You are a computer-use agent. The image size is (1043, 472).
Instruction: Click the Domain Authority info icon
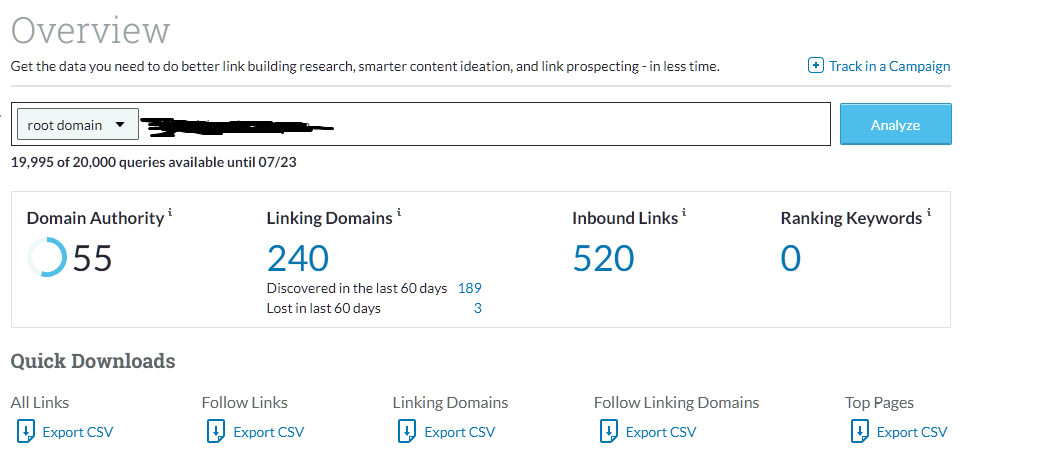(170, 213)
